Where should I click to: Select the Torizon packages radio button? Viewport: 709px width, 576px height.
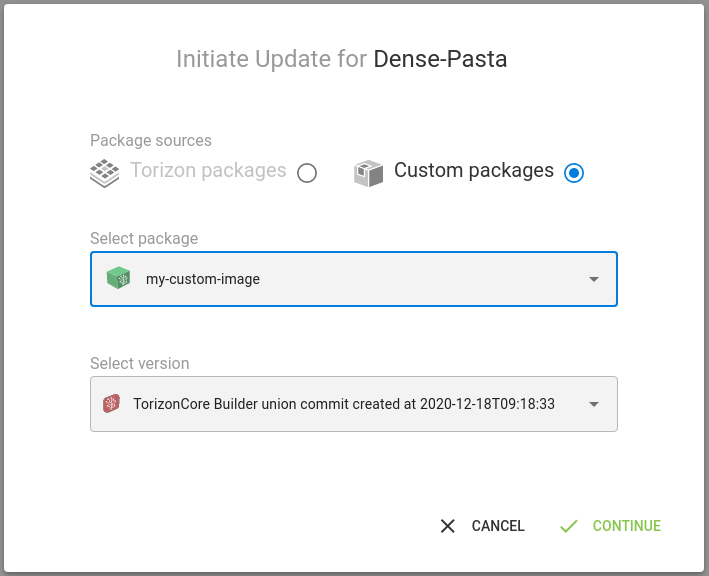coord(307,173)
